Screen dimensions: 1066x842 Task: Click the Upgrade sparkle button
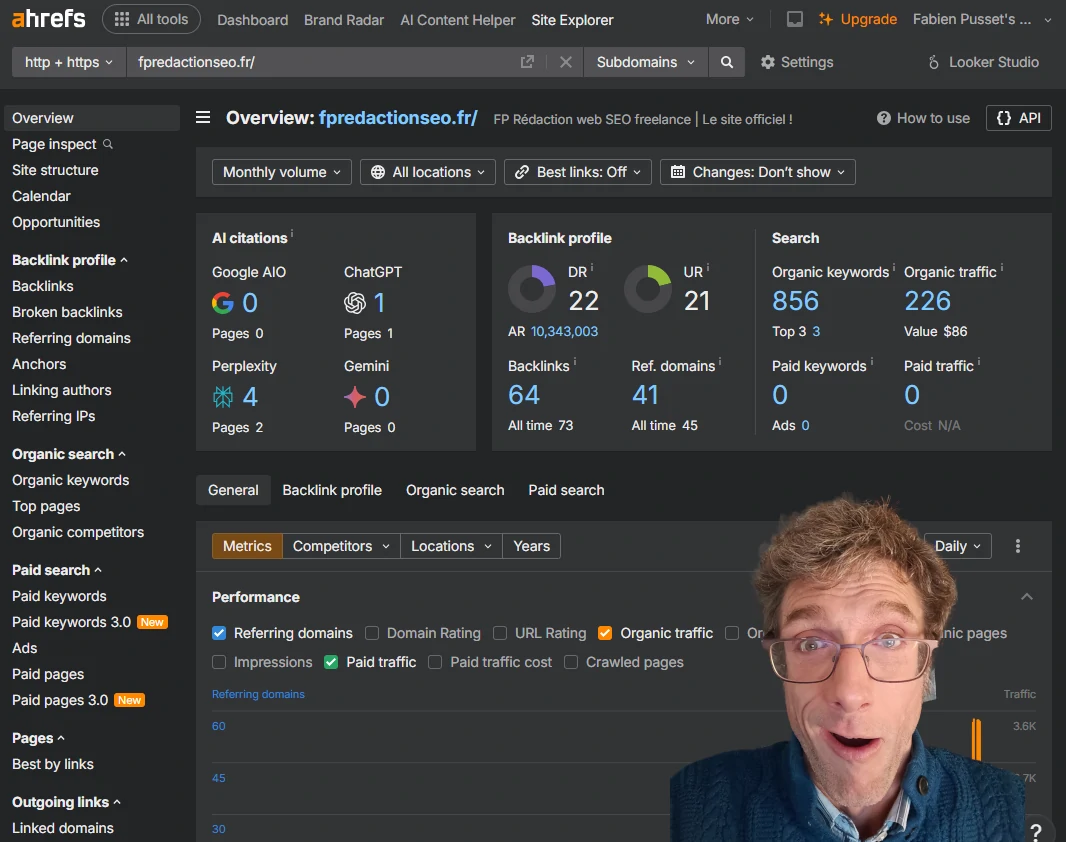coord(857,19)
